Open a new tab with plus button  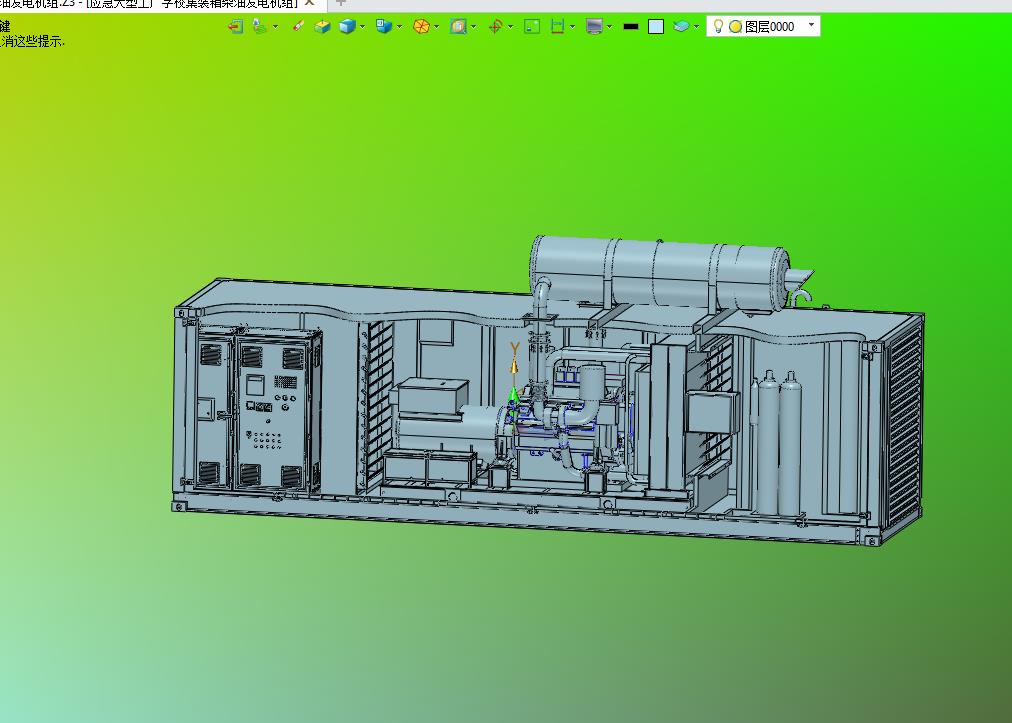pos(341,3)
